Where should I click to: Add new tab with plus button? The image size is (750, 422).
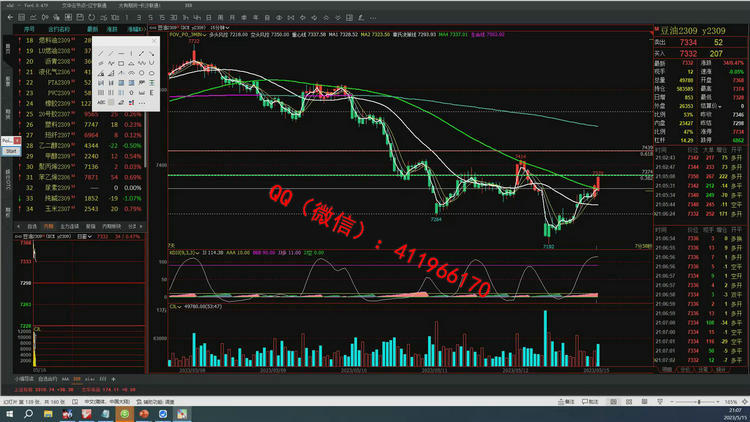tap(113, 379)
